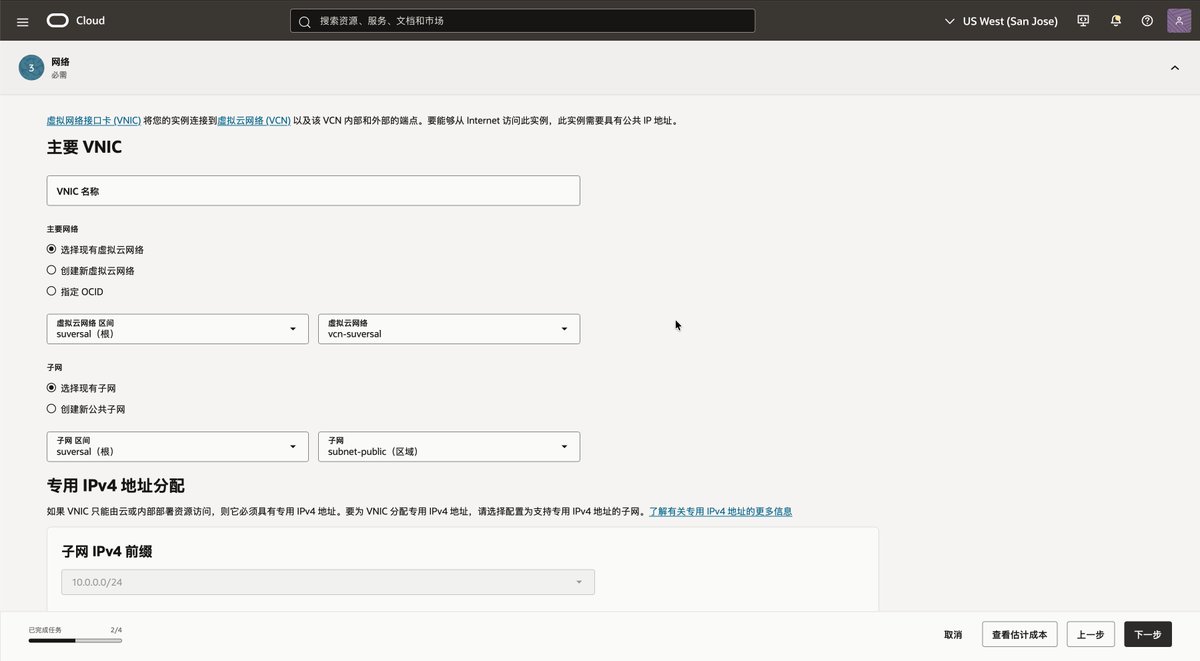The width and height of the screenshot is (1200, 661).
Task: Open the help question mark icon
Action: pyautogui.click(x=1147, y=21)
